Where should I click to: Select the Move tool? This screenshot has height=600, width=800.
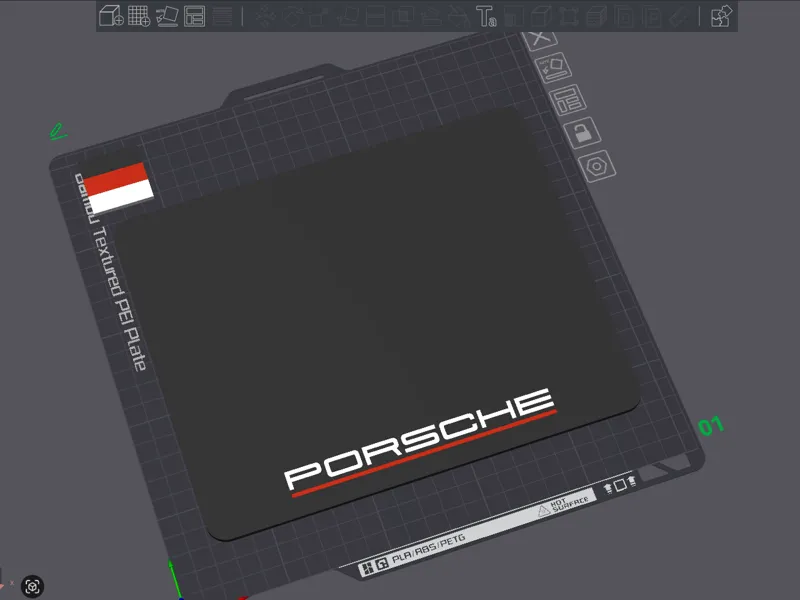pos(265,16)
